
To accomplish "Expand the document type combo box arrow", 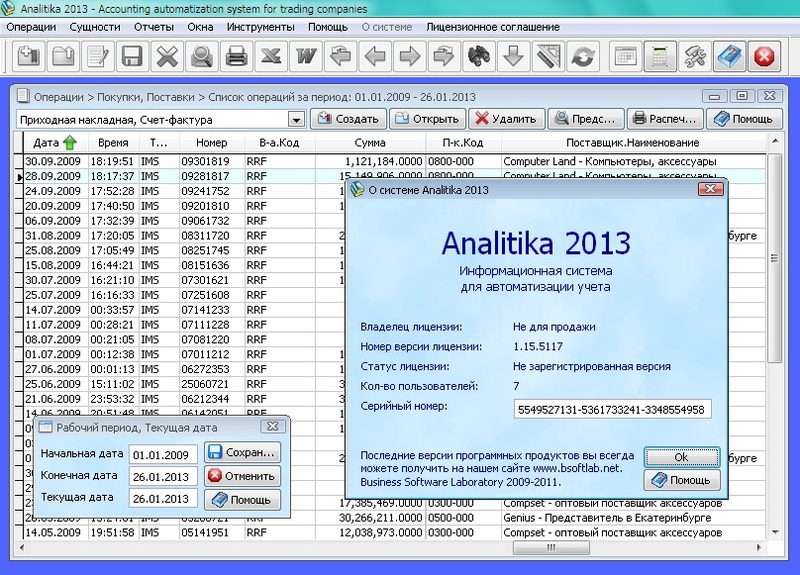I will [x=296, y=120].
